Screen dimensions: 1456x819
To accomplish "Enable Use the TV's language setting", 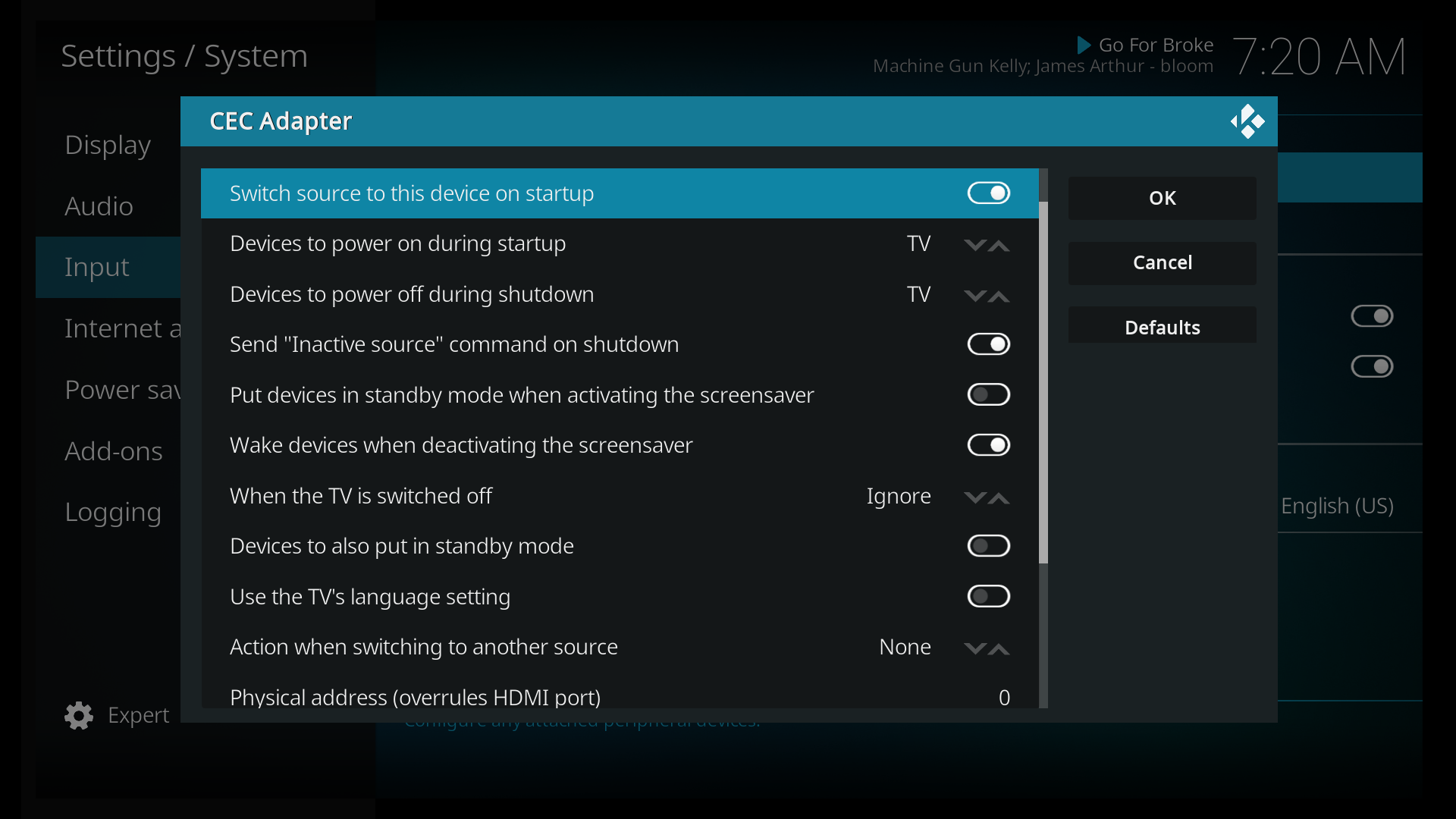I will (x=988, y=596).
